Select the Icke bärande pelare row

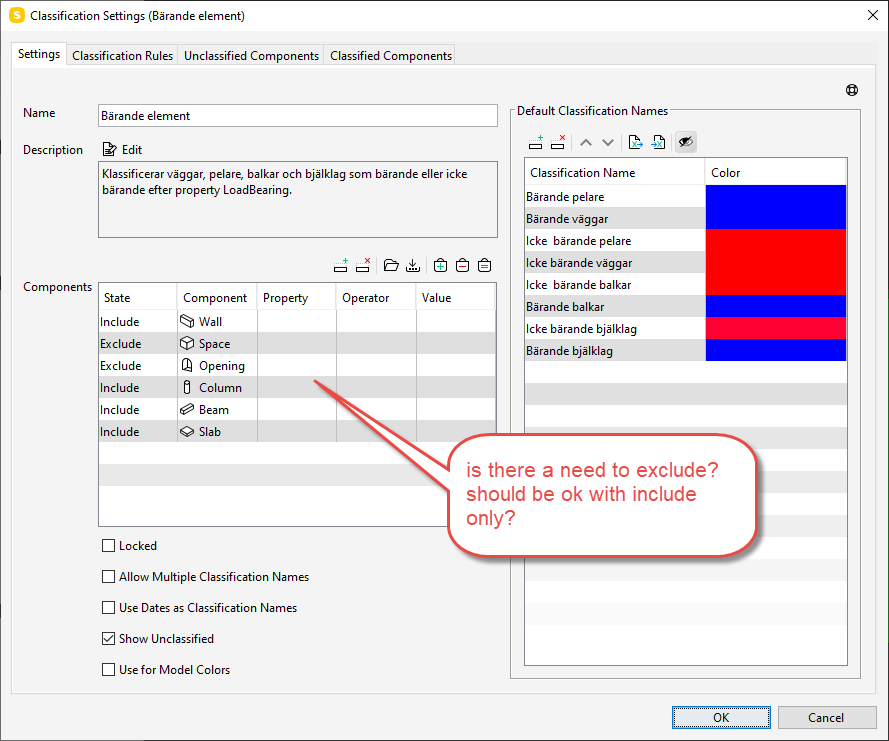(685, 240)
